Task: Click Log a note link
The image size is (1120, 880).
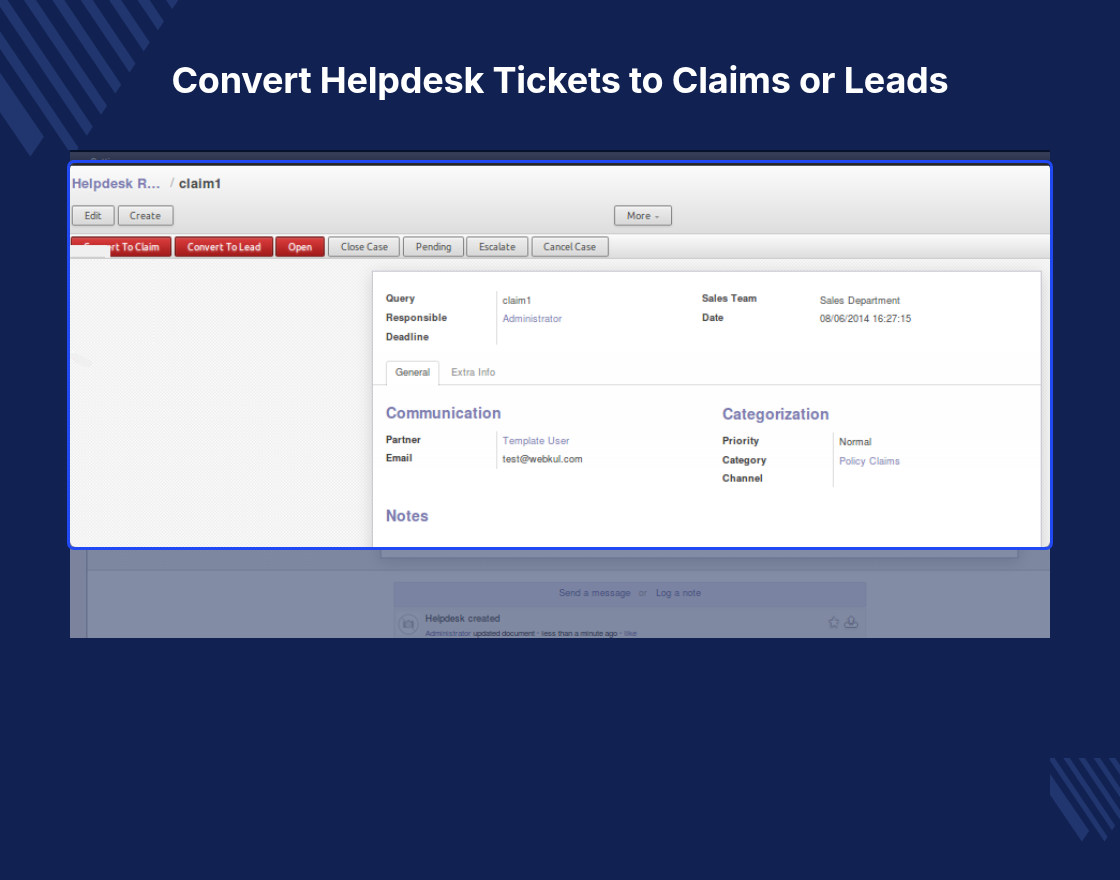Action: click(x=678, y=593)
